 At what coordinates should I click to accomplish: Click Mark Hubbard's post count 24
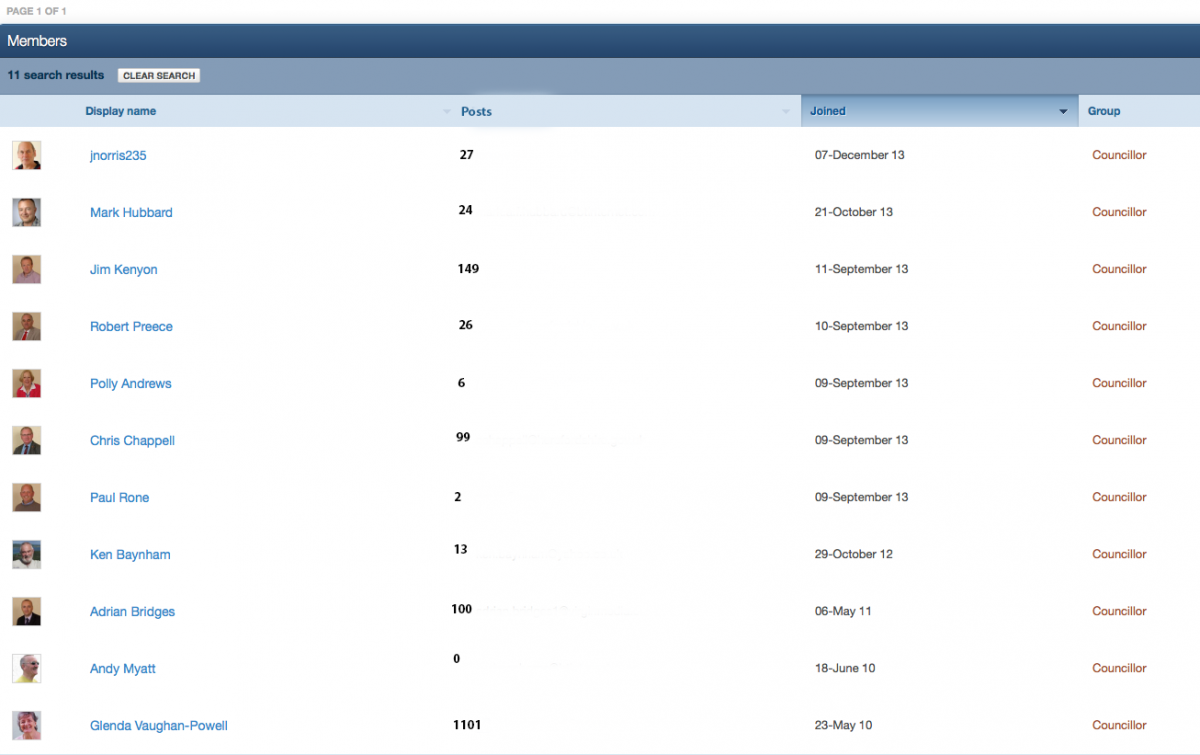(x=466, y=211)
